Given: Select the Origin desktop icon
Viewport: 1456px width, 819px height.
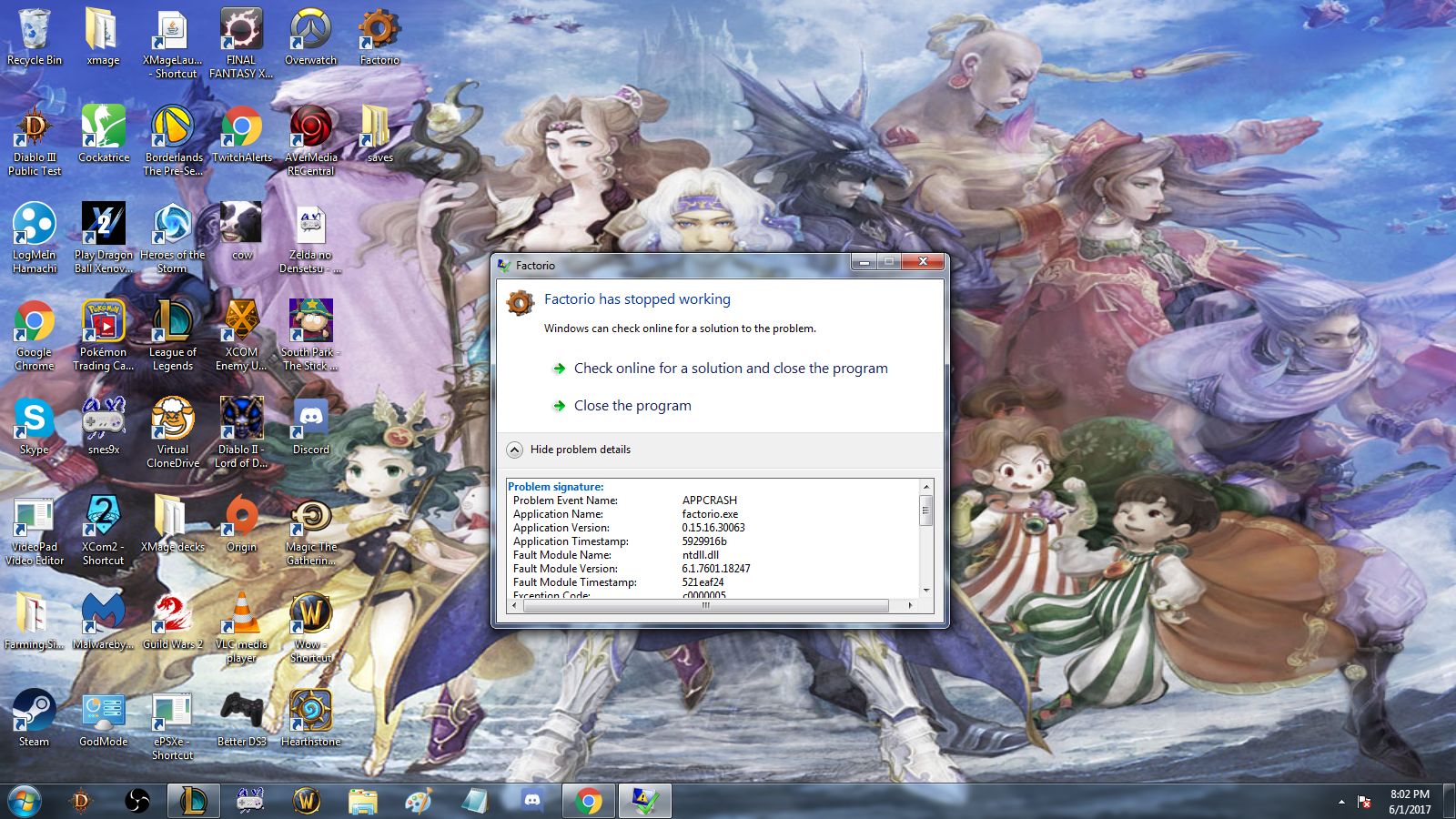Looking at the screenshot, I should click(x=242, y=523).
